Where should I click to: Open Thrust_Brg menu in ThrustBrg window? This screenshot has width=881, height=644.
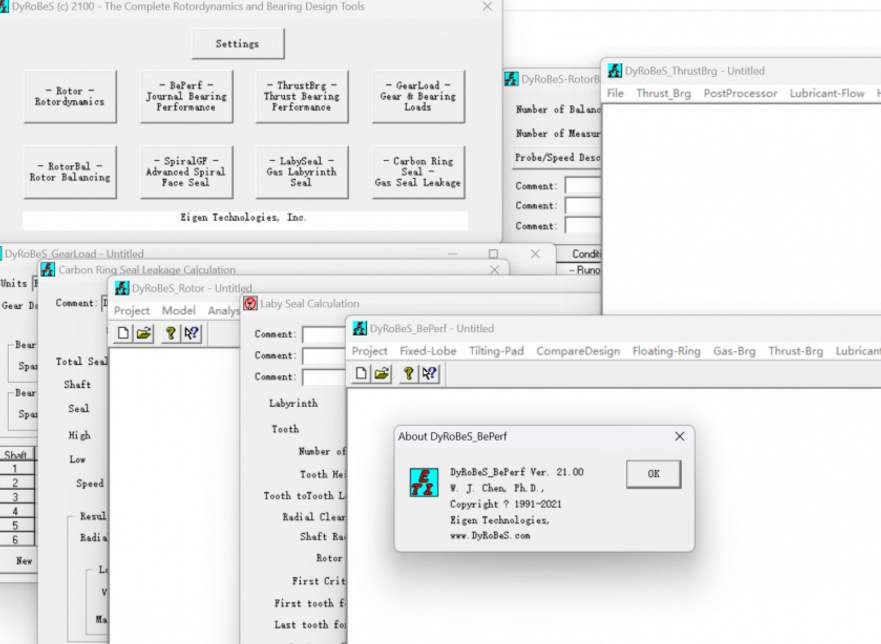coord(664,93)
